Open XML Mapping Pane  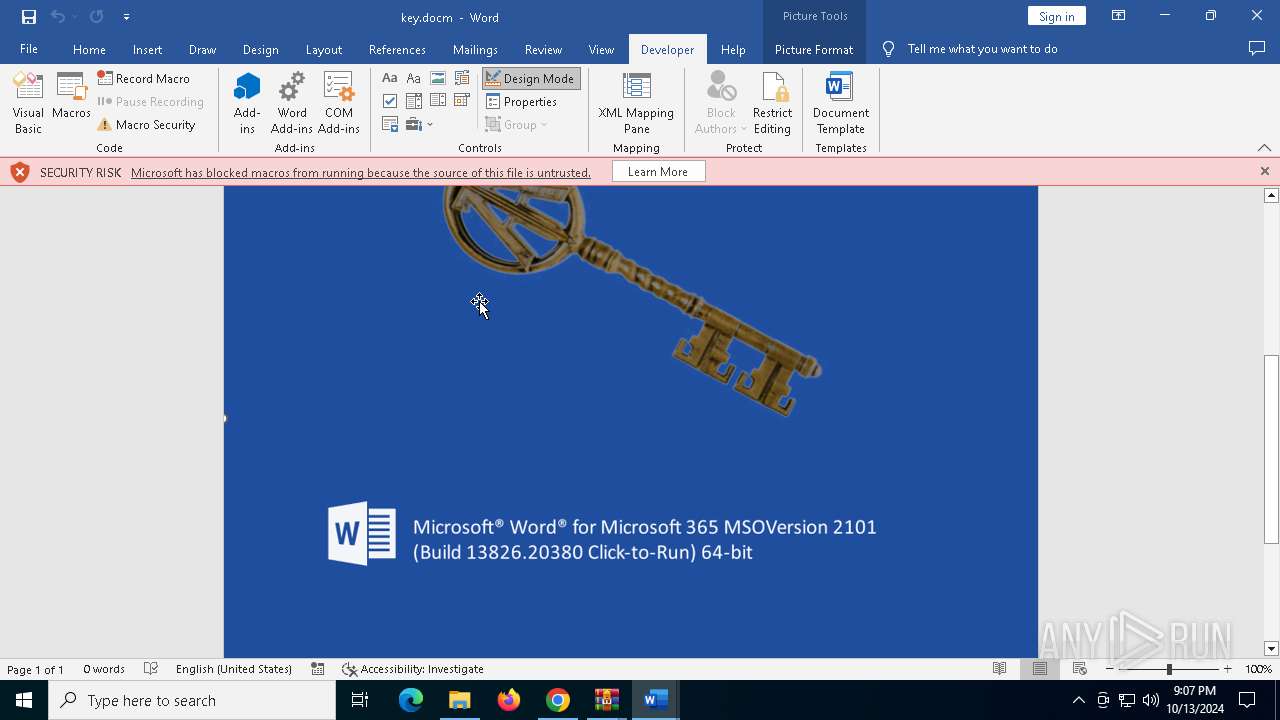point(636,103)
